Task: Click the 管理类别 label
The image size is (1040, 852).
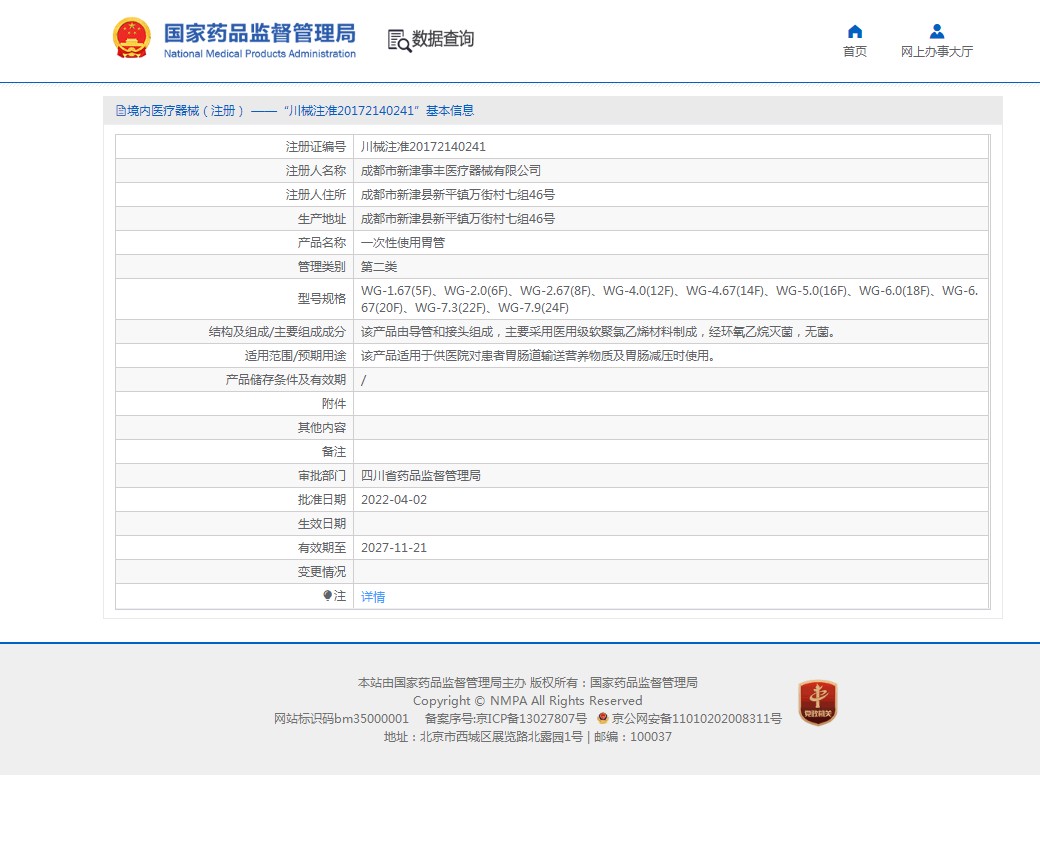Action: pyautogui.click(x=322, y=267)
